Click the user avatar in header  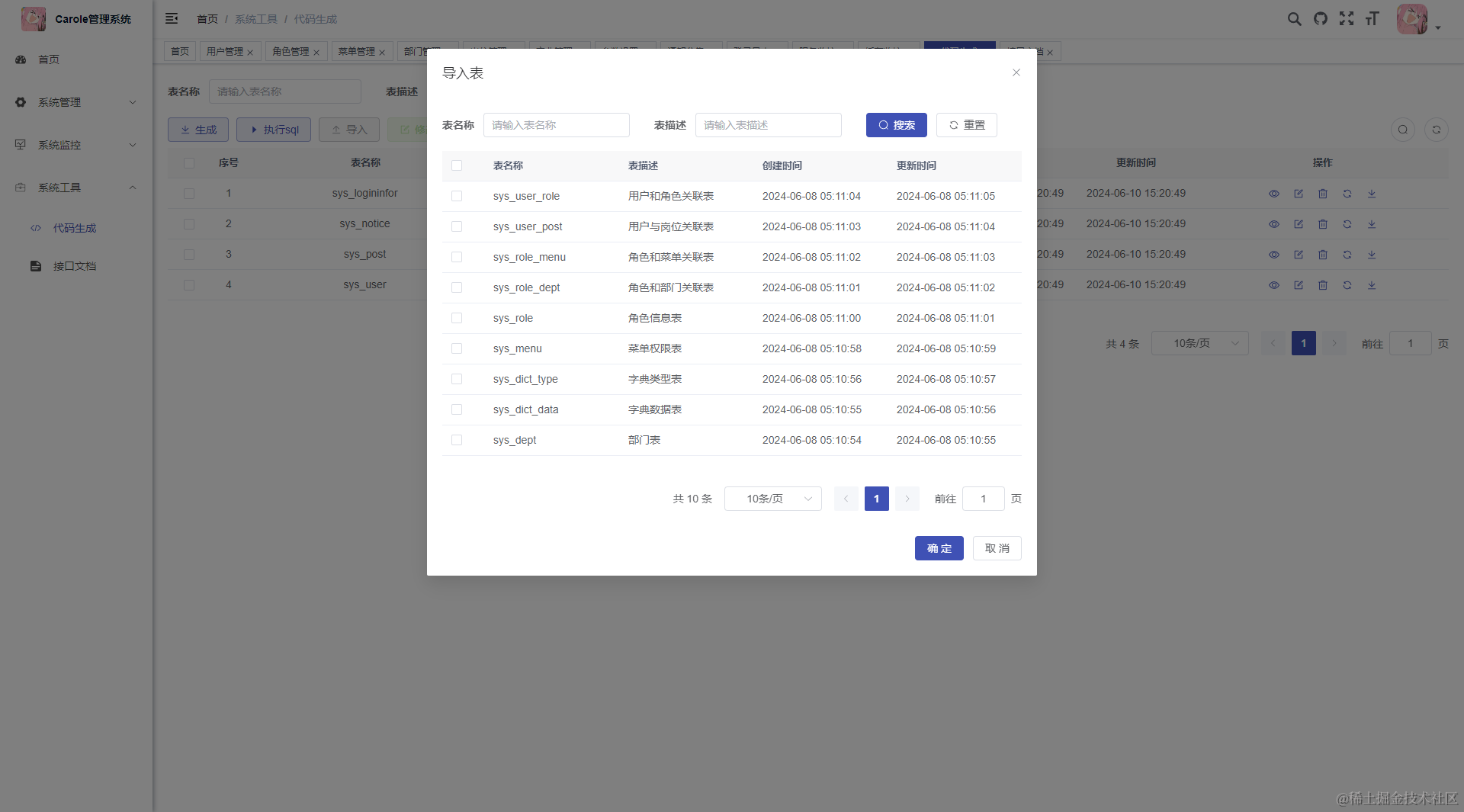coord(1411,19)
